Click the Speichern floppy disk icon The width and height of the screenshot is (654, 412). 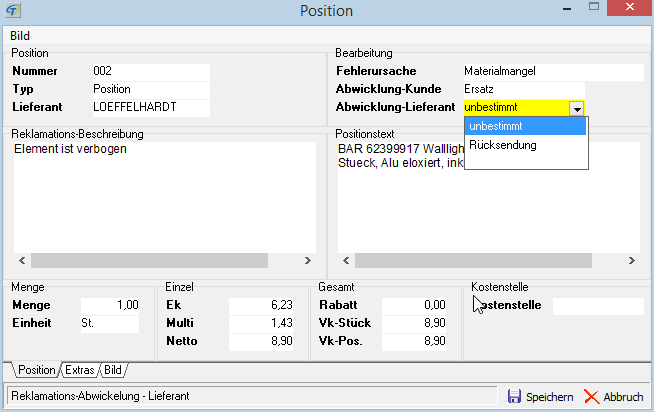[x=515, y=397]
